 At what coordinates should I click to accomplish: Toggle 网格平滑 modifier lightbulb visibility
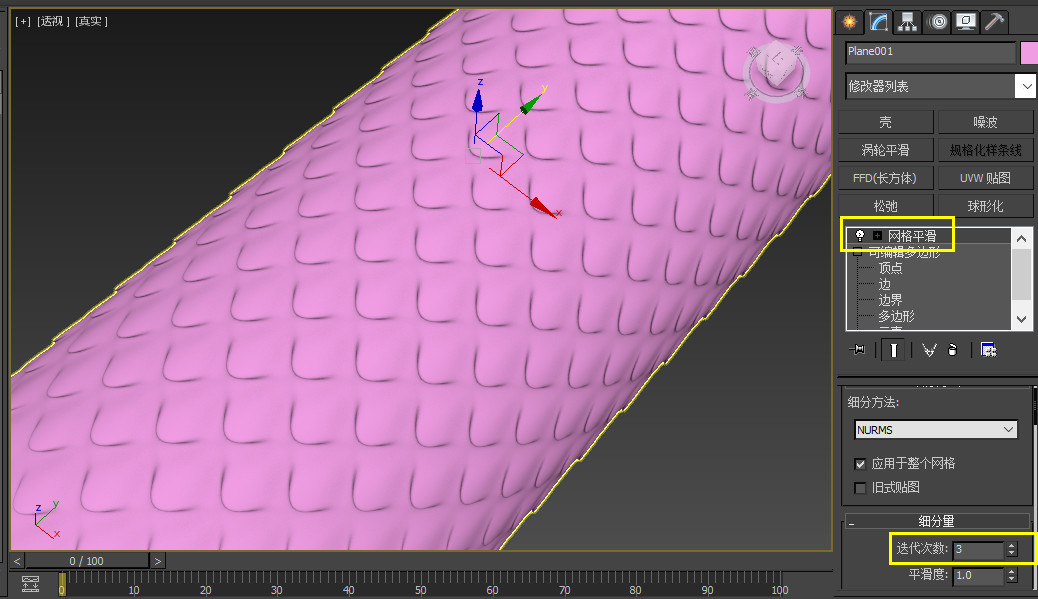pyautogui.click(x=859, y=236)
